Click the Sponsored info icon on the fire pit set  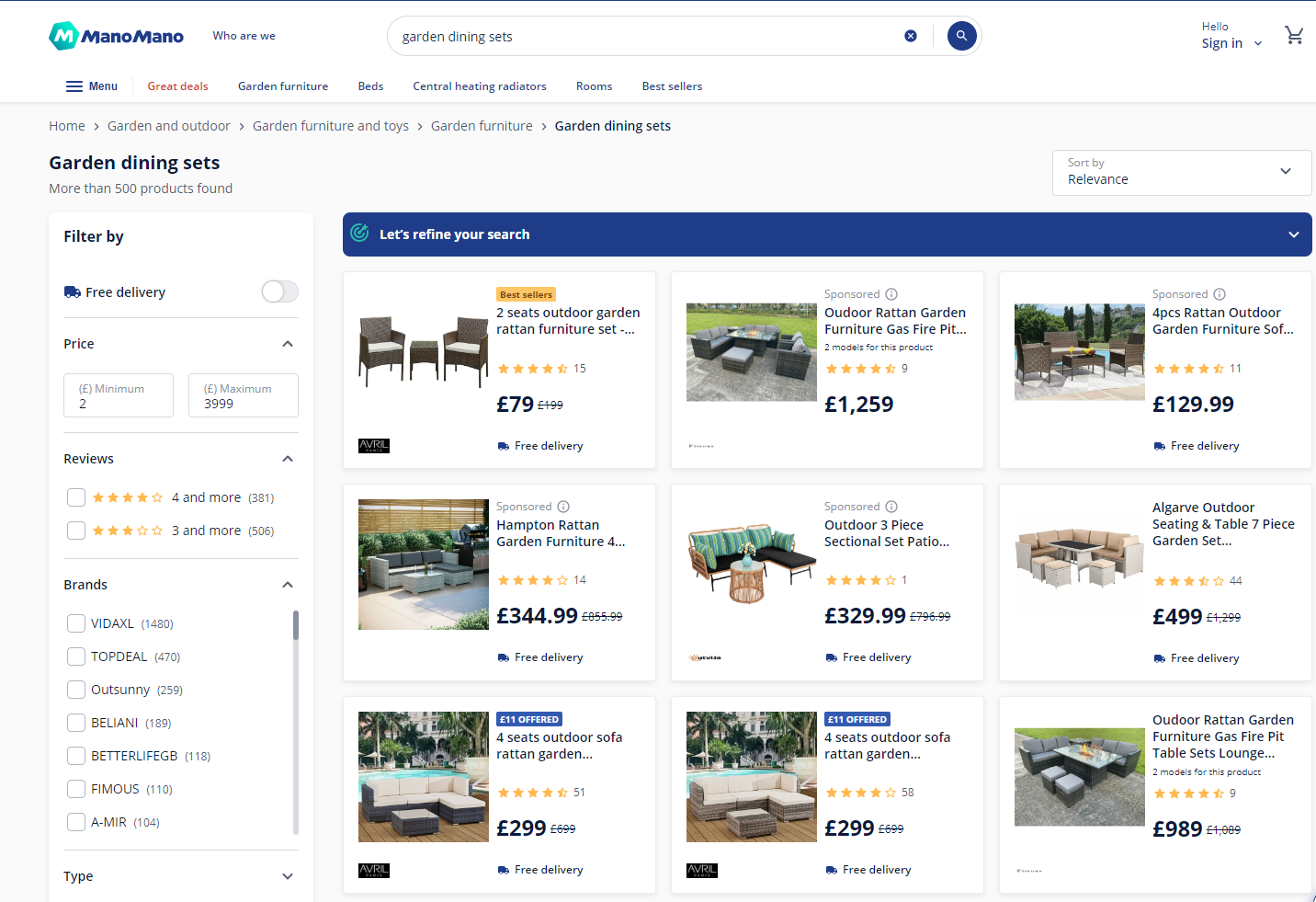891,293
